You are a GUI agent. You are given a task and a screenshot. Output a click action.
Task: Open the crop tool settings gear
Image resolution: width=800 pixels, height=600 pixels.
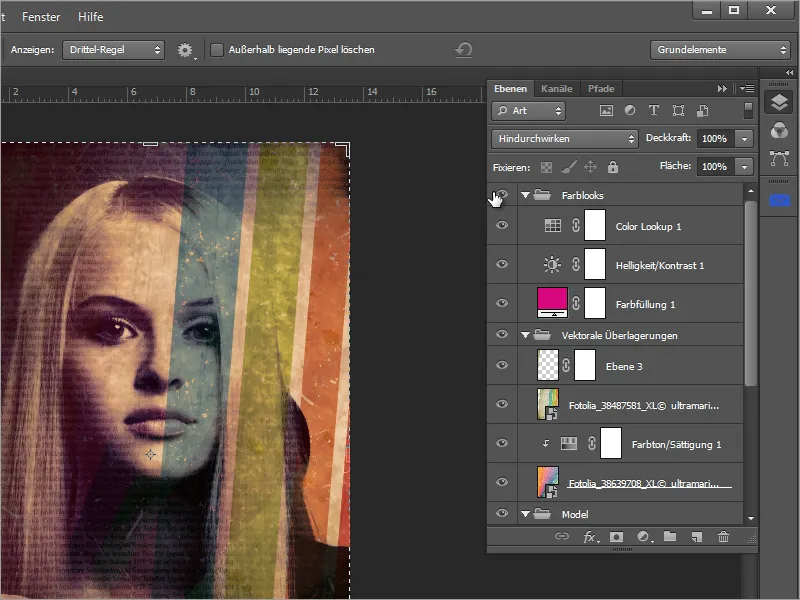pyautogui.click(x=185, y=50)
